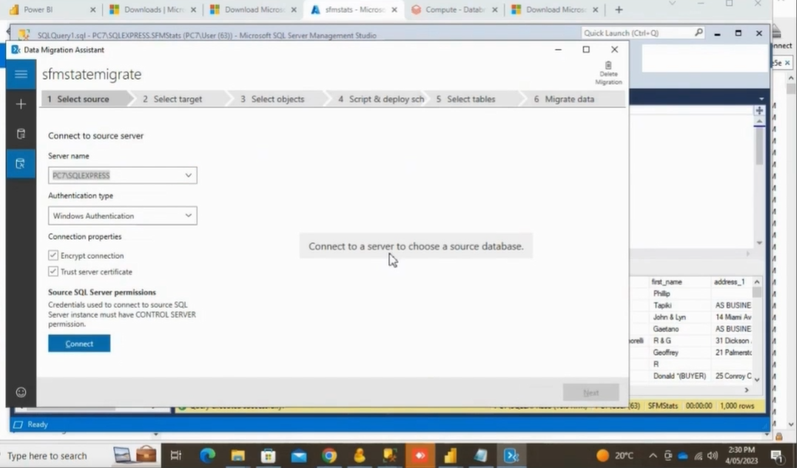Viewport: 797px width, 468px height.
Task: Click the orange recorder icon on taskbar
Action: tap(420, 455)
